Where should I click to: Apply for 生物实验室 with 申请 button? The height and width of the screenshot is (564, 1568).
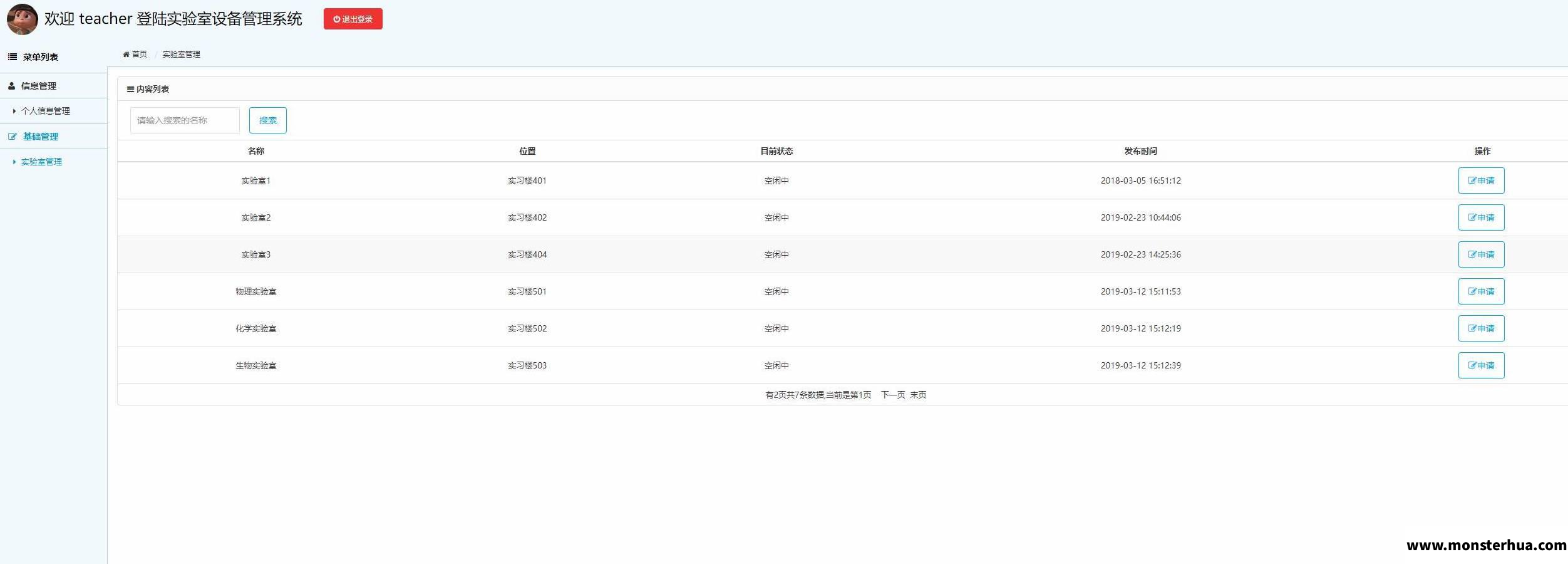(x=1481, y=365)
